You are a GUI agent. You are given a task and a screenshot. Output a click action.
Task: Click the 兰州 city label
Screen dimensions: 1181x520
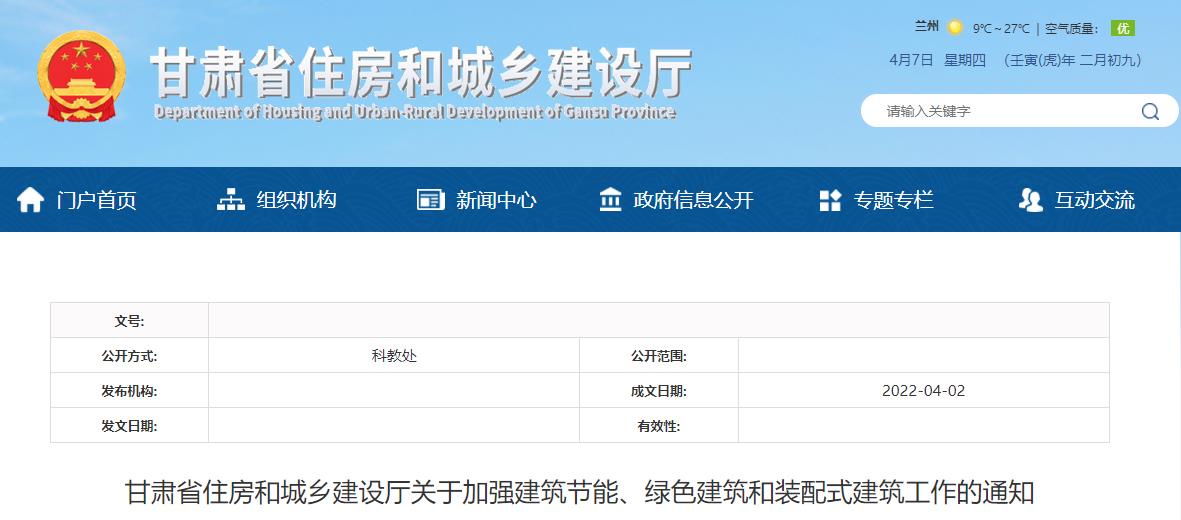pos(927,27)
